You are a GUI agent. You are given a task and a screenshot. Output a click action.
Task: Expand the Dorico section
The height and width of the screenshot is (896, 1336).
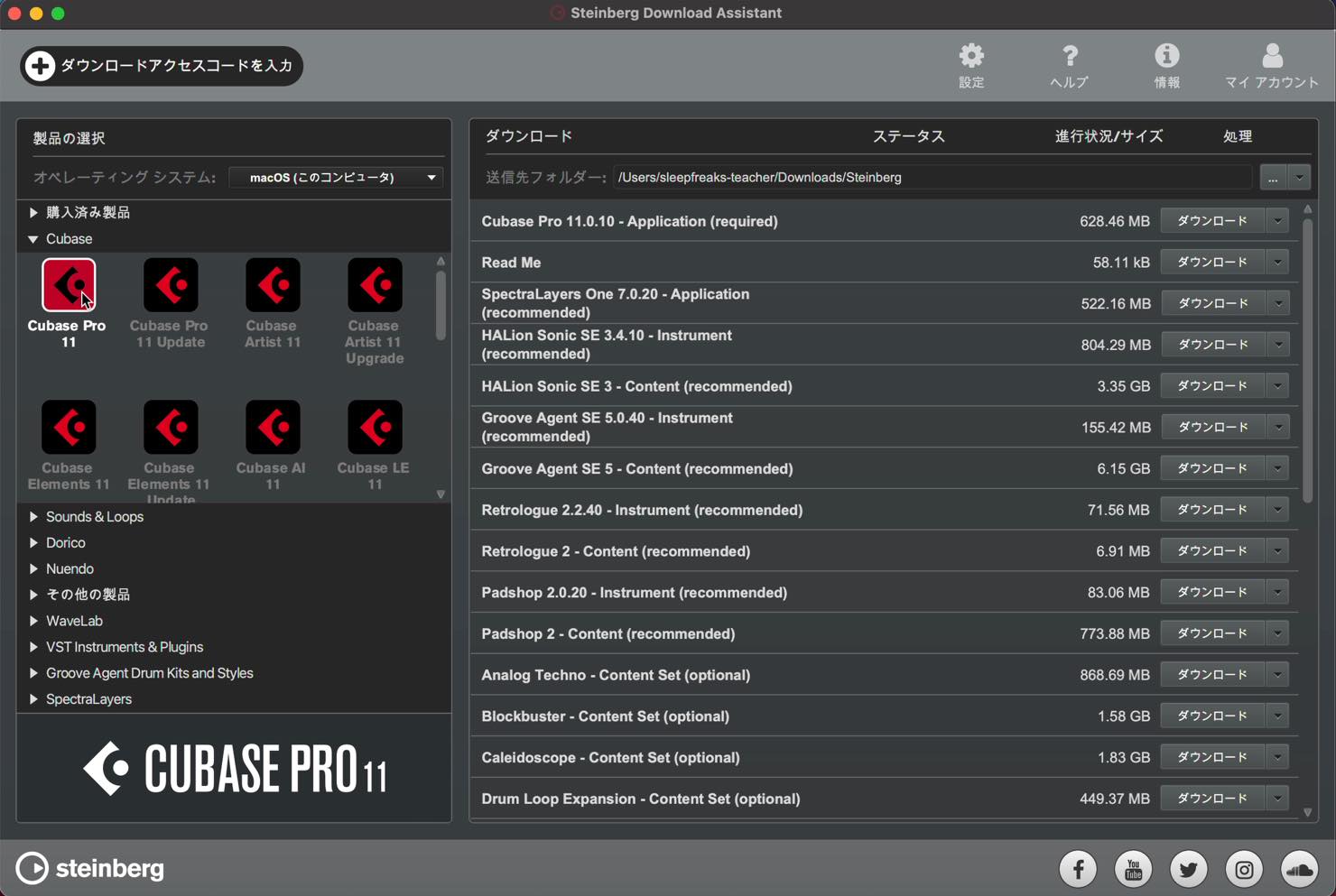[x=33, y=543]
